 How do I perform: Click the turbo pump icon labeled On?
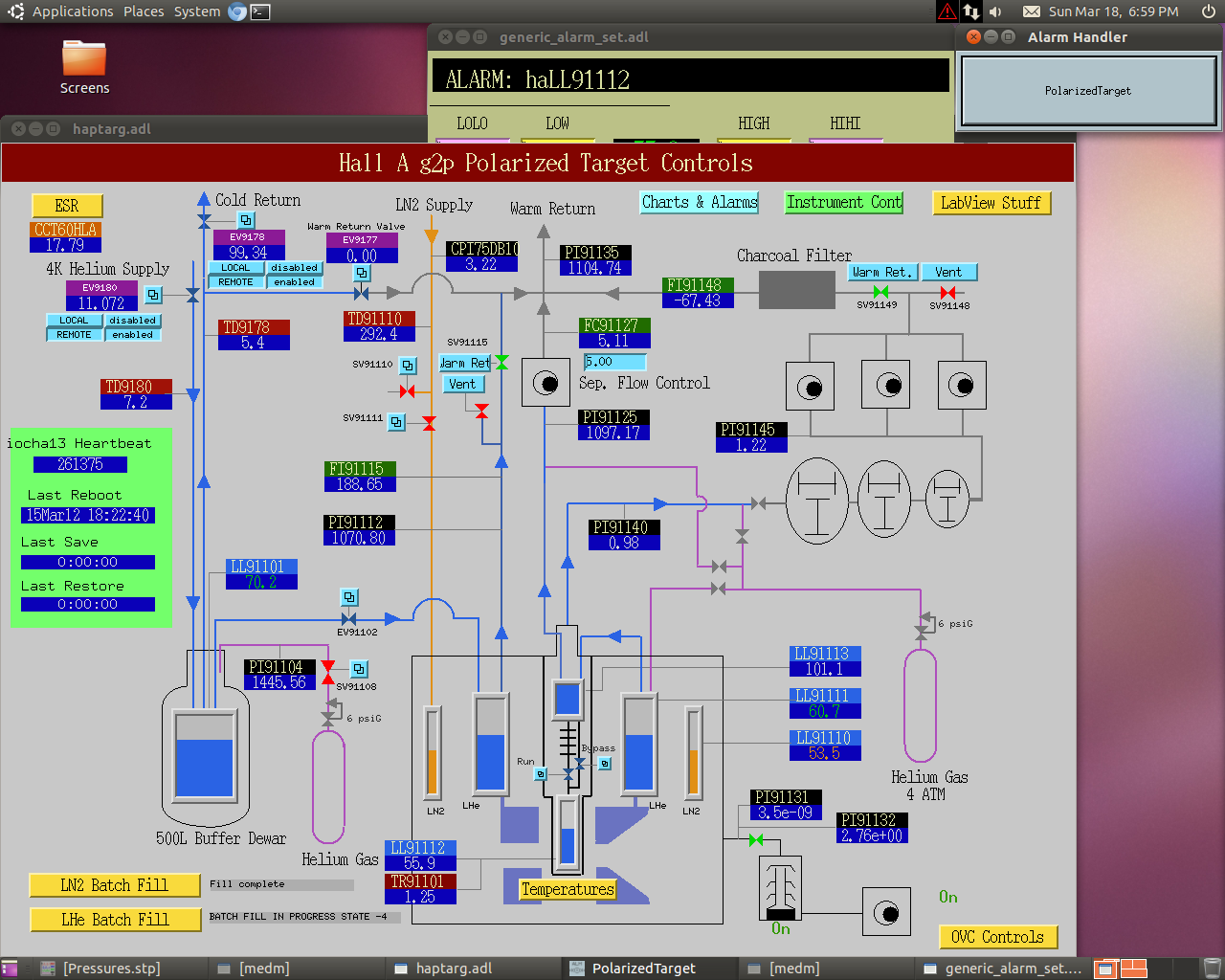(x=780, y=887)
